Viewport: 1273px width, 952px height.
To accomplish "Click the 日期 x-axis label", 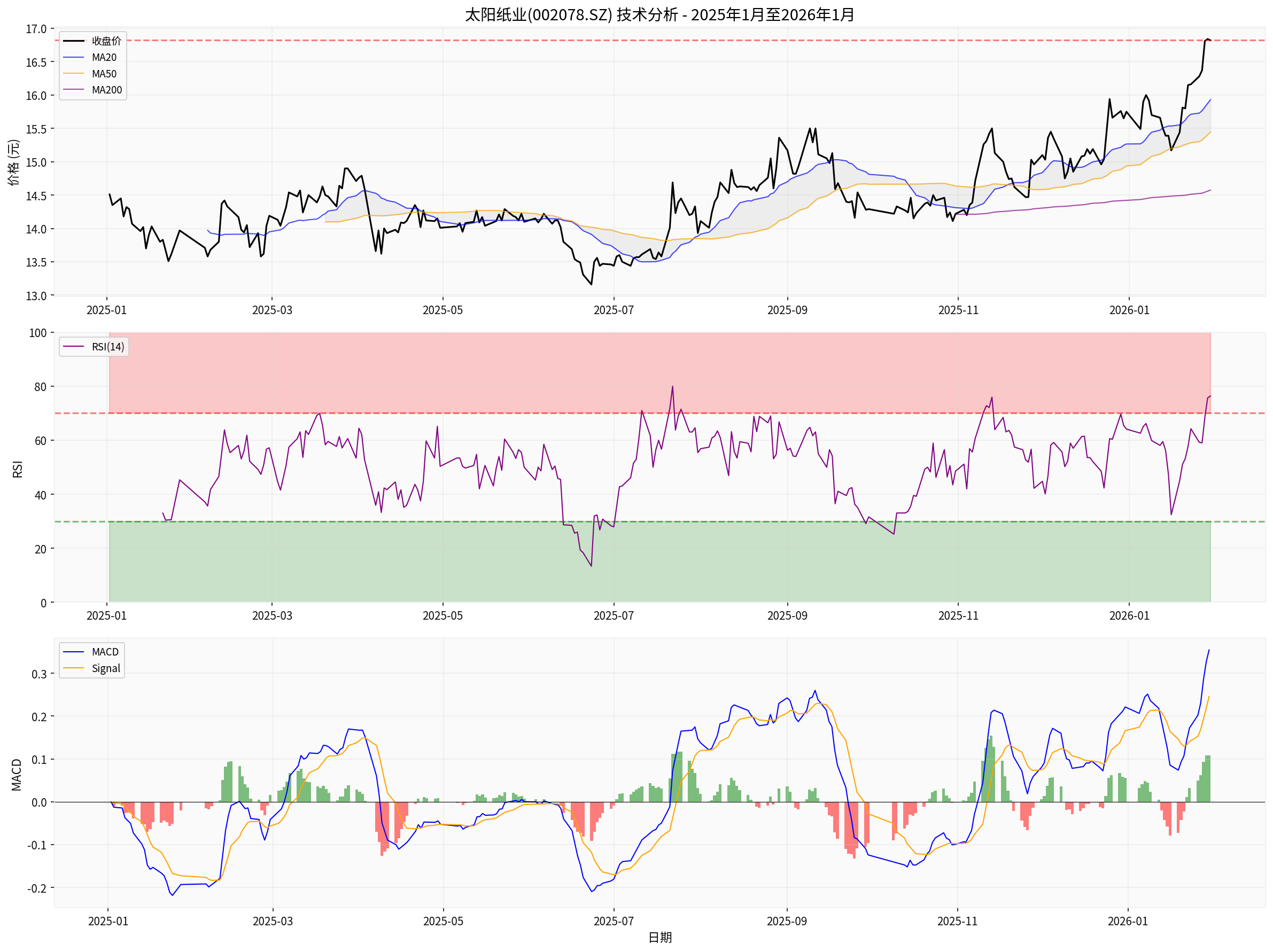I will click(x=659, y=937).
